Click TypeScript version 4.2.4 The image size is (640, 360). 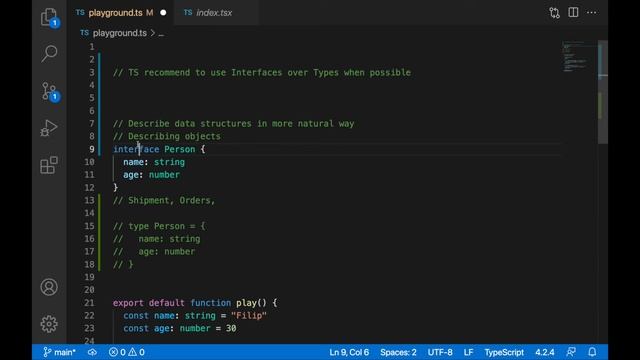pos(545,352)
